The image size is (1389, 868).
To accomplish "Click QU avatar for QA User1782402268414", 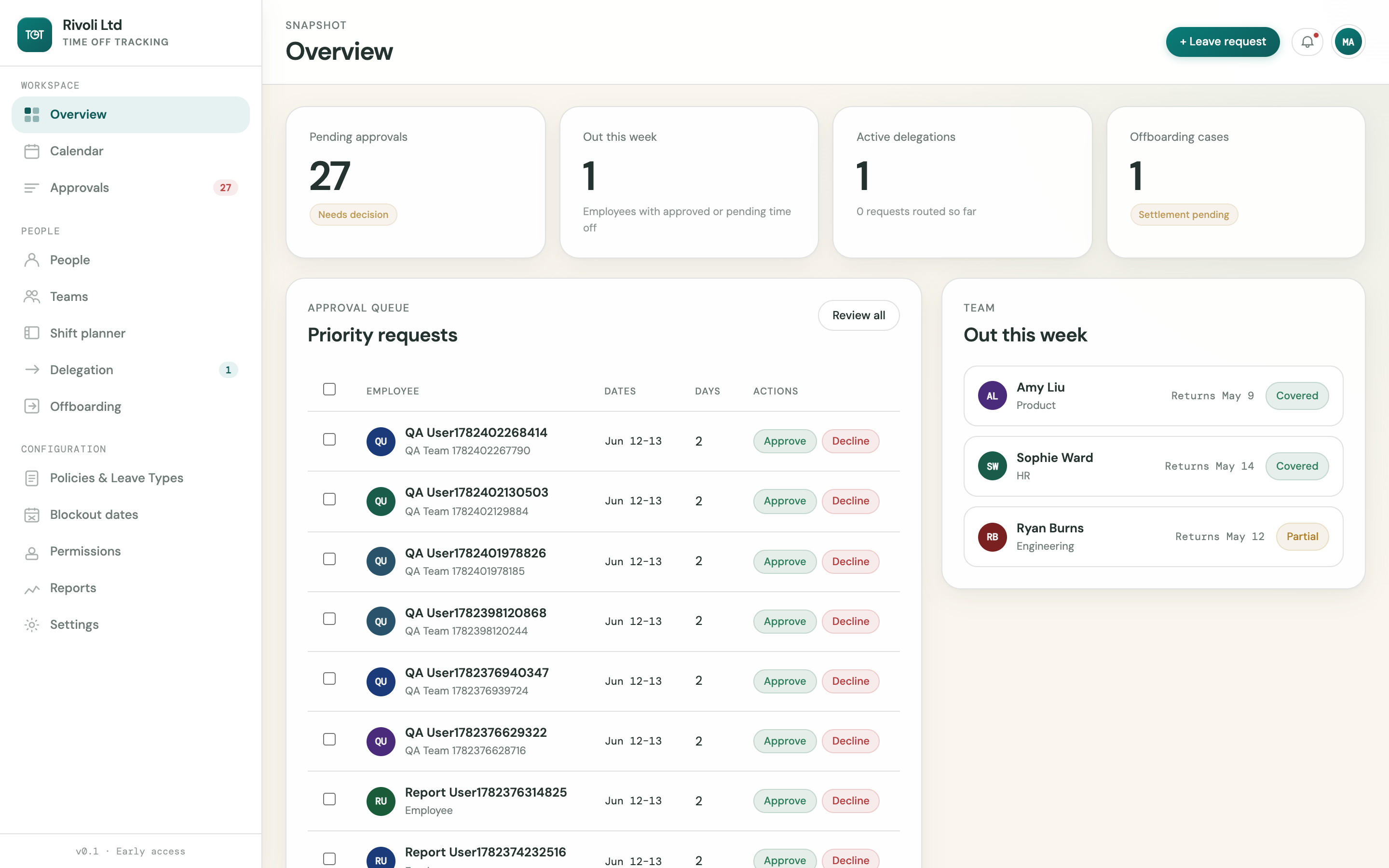I will 381,441.
